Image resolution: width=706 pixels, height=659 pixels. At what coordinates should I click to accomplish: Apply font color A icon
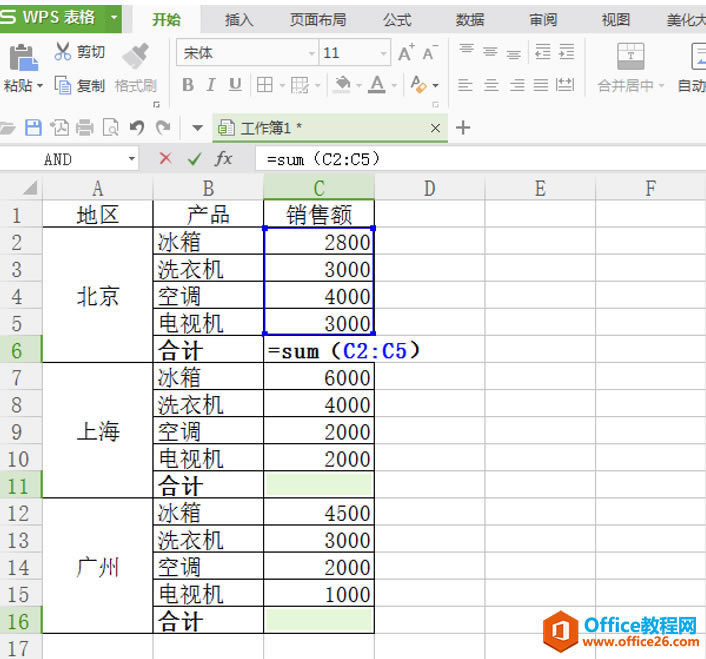point(376,84)
